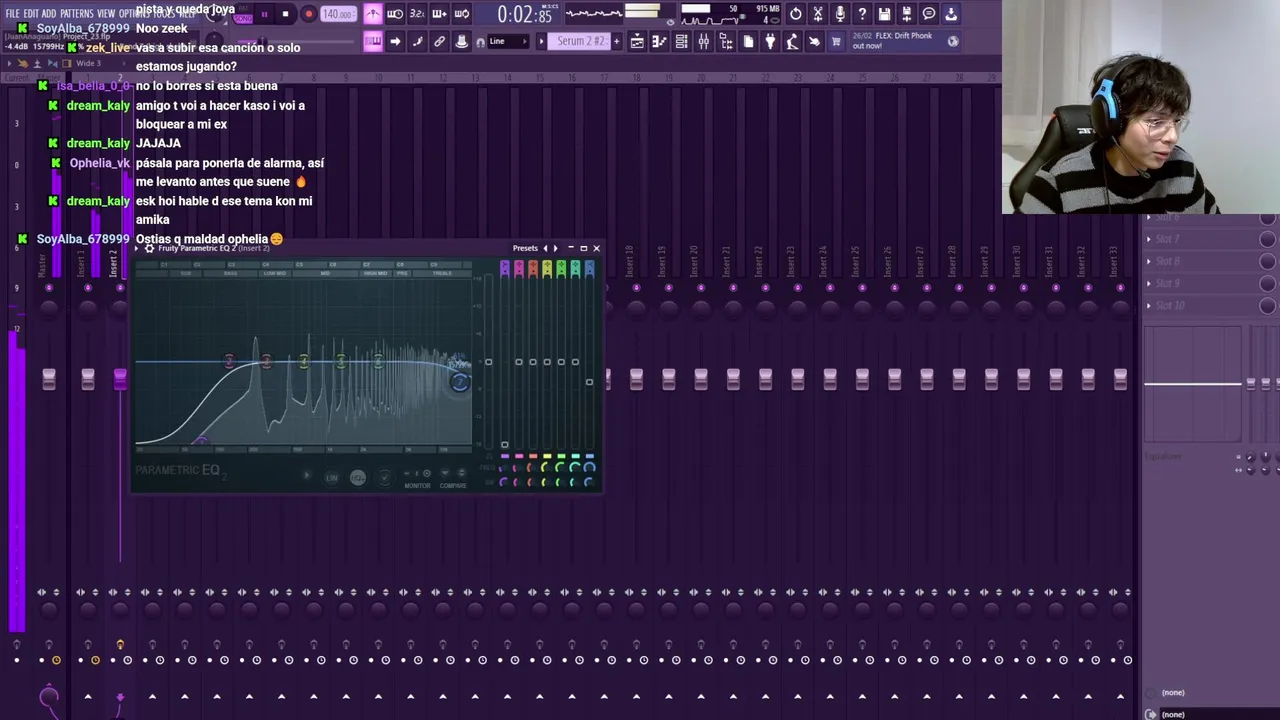Viewport: 1280px width, 720px height.
Task: Click the purple band 1 filter type icon
Action: point(505,268)
